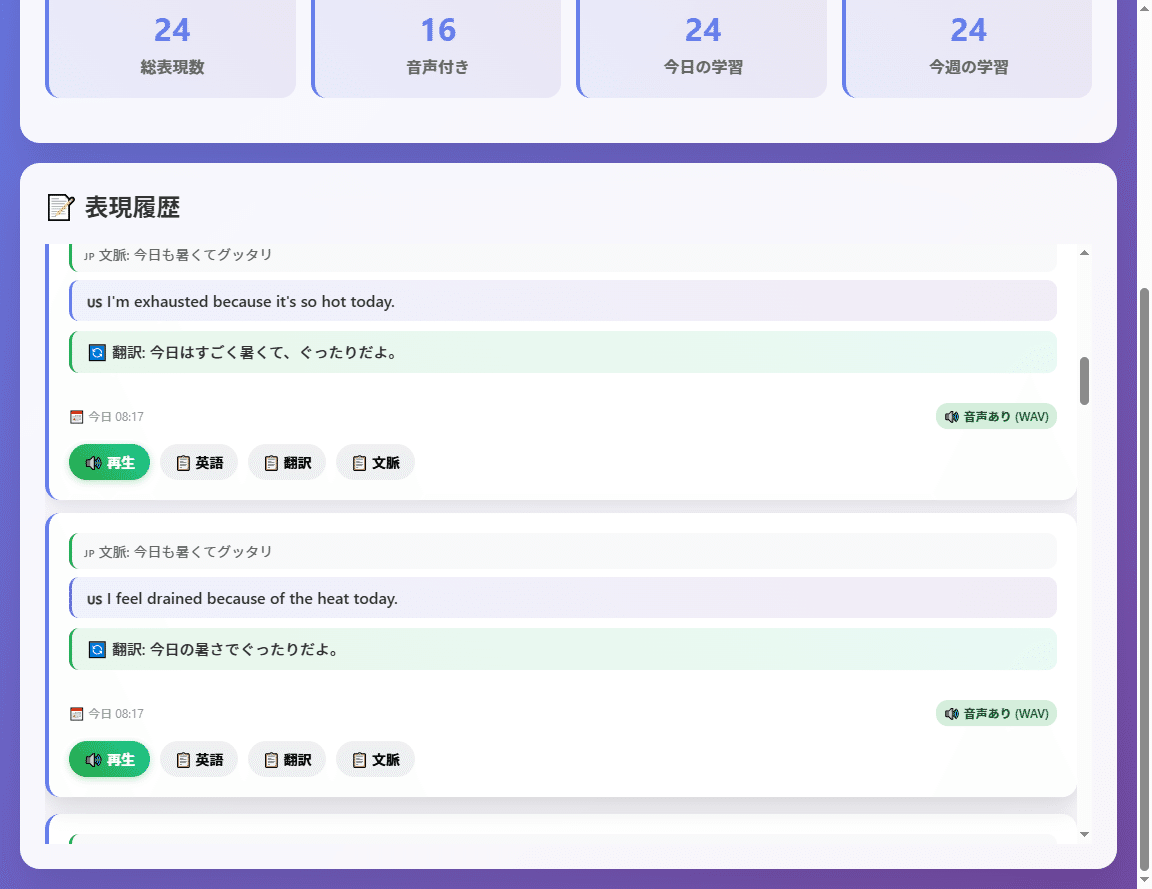The image size is (1152, 889).
Task: Click the 英語 copy button on the second card
Action: pos(199,759)
